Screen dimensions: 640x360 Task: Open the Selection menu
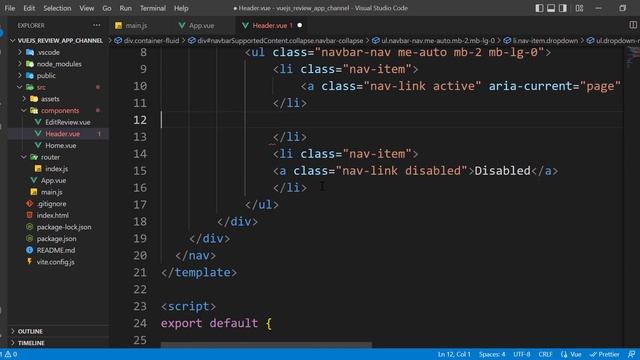point(57,8)
